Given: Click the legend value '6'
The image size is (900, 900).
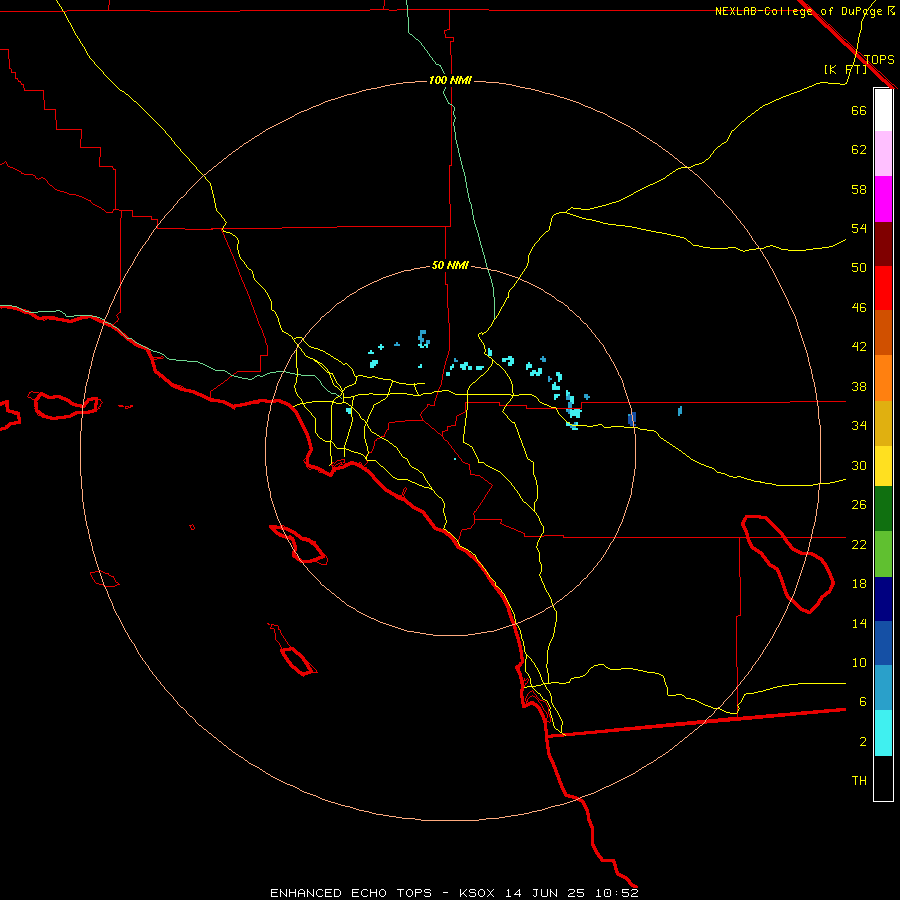Looking at the screenshot, I should pyautogui.click(x=863, y=702).
